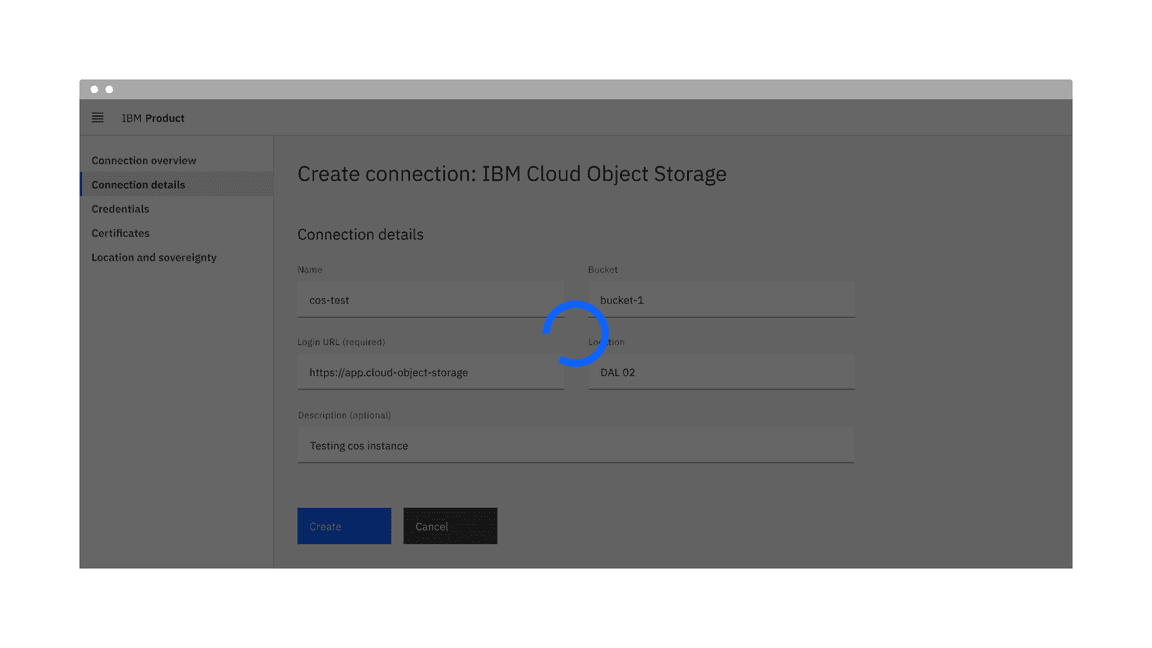Image resolution: width=1152 pixels, height=648 pixels.
Task: Select Location and sovereignty navigation item
Action: (153, 257)
